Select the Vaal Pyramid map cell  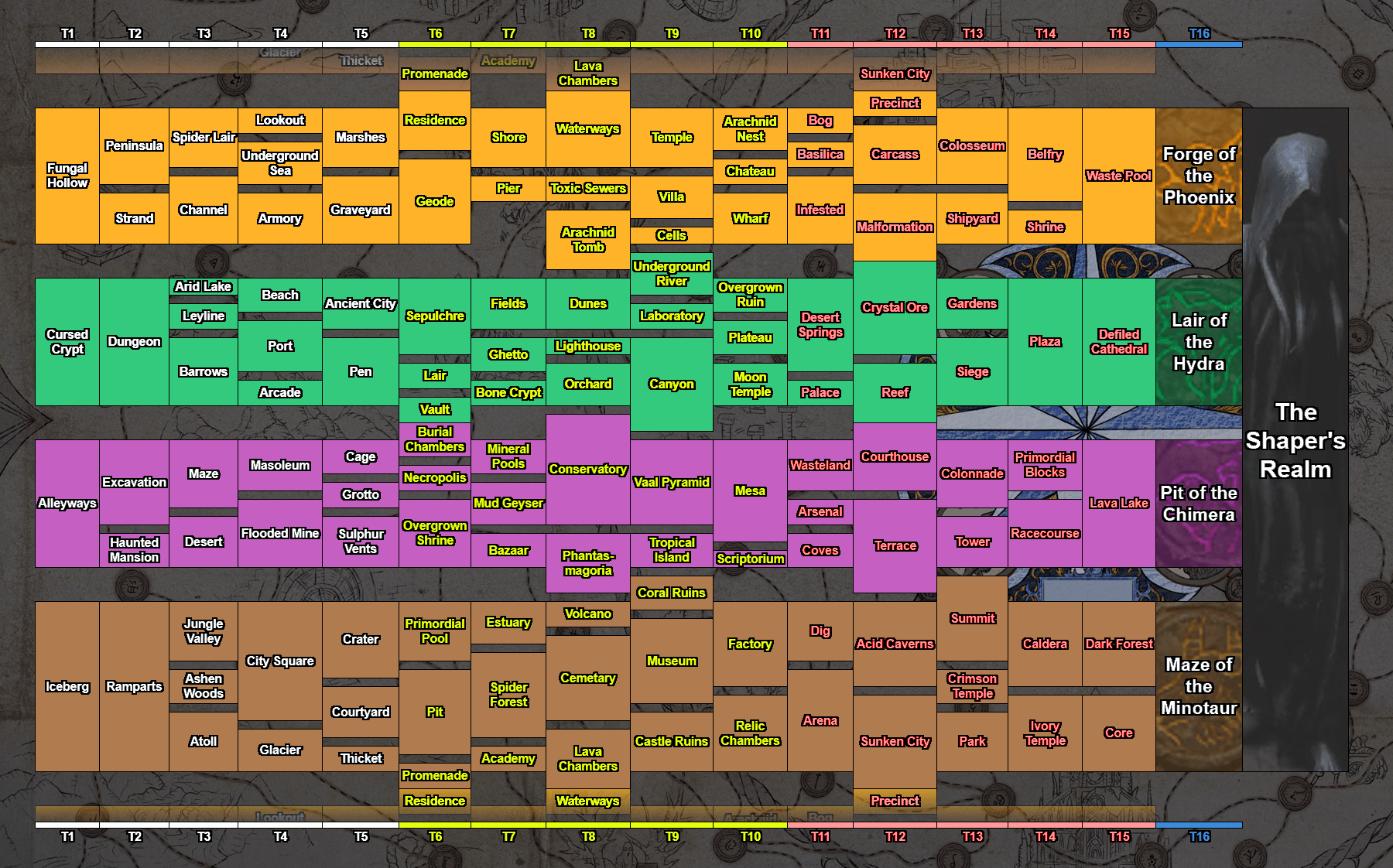click(x=672, y=482)
